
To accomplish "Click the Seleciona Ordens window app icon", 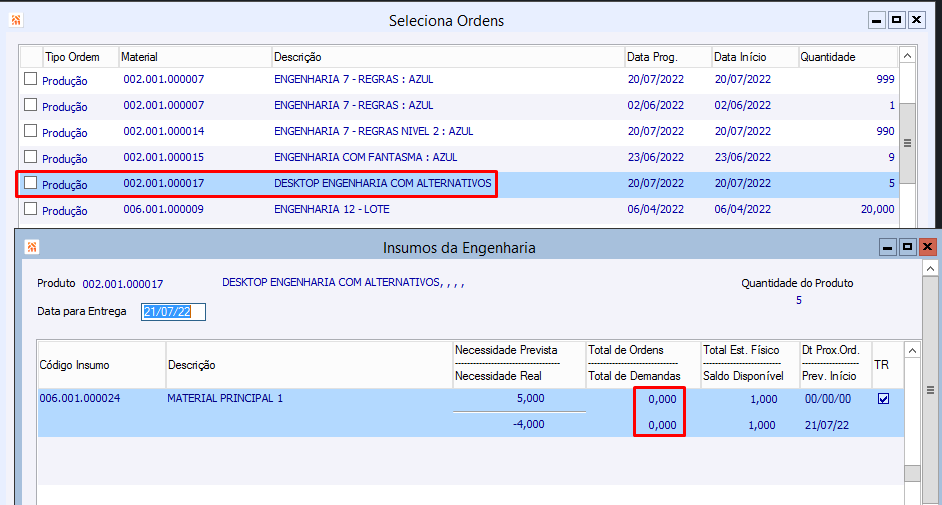I will [x=15, y=20].
